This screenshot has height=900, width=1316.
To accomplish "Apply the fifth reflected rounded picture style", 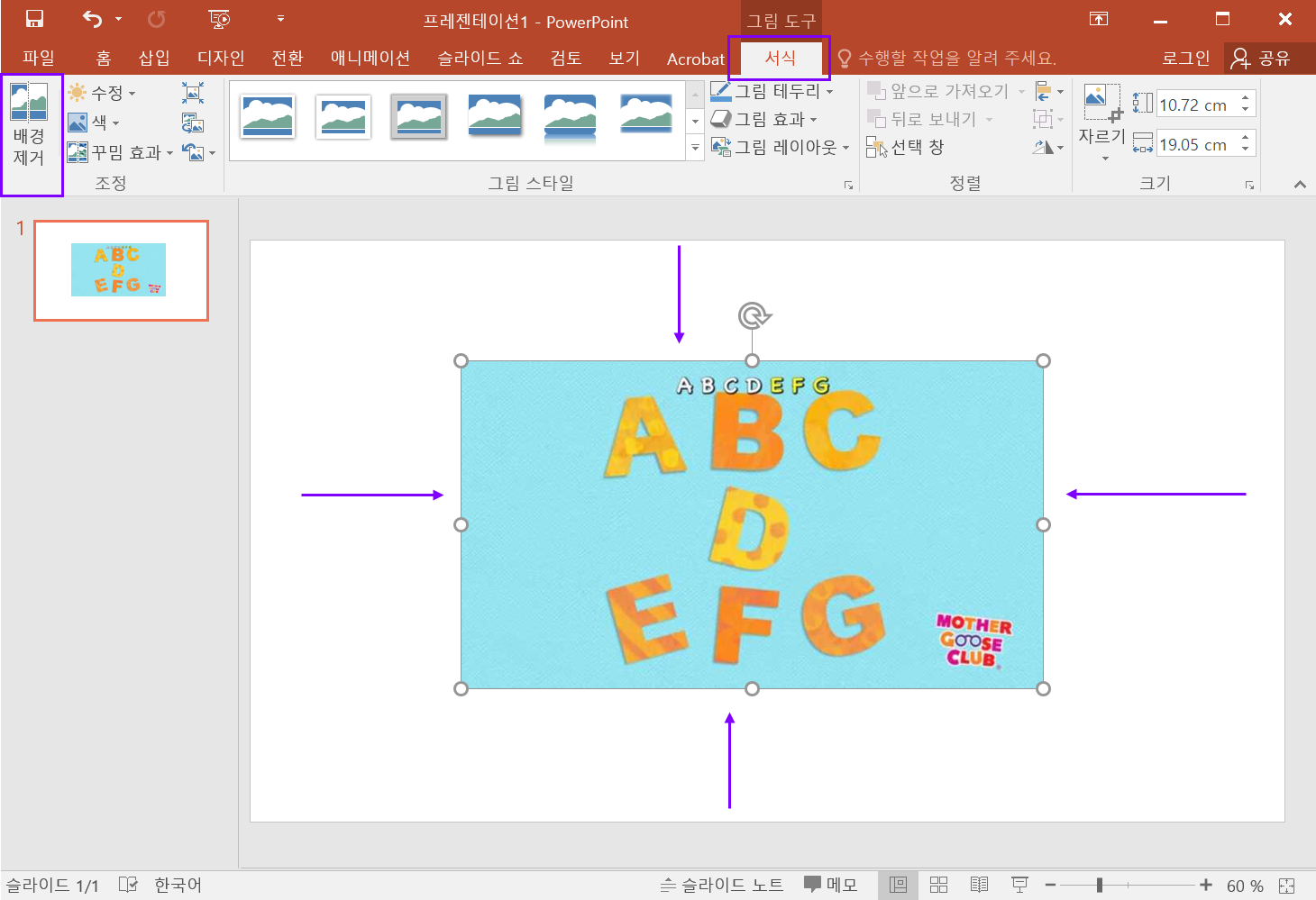I will [571, 118].
